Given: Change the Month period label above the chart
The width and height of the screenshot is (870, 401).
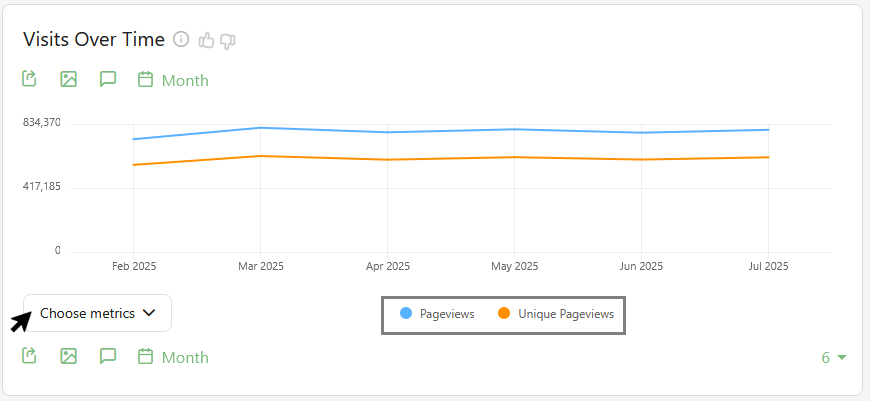Looking at the screenshot, I should 185,80.
